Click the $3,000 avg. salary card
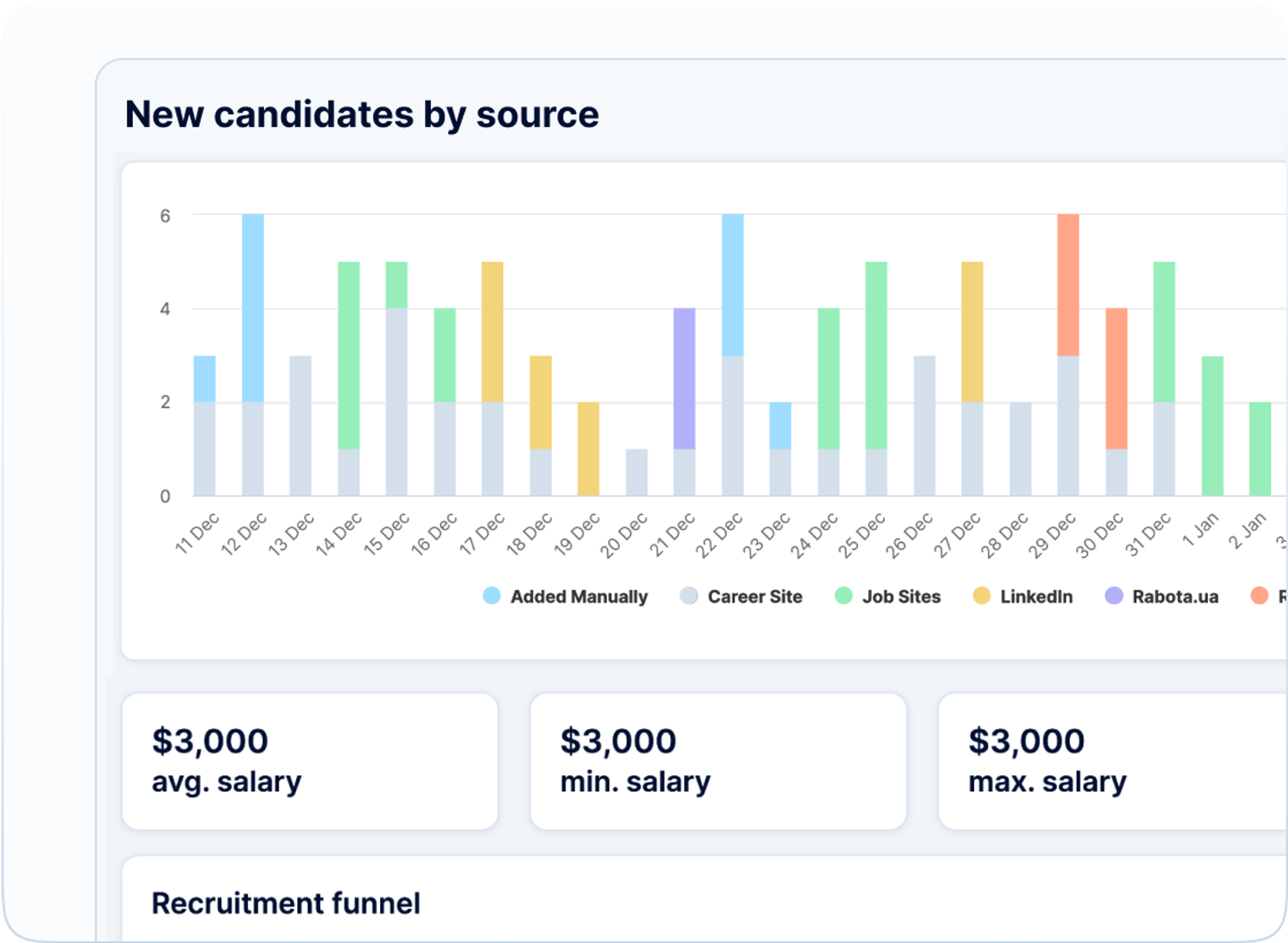Viewport: 1288px width, 943px height. click(x=310, y=761)
